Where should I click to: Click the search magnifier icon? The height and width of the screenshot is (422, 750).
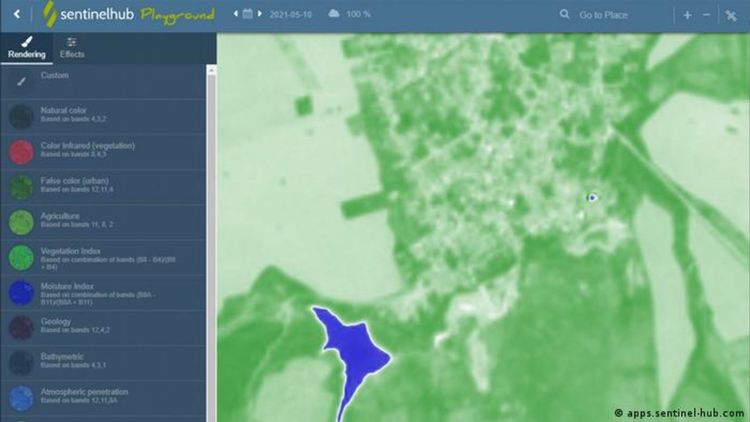564,14
